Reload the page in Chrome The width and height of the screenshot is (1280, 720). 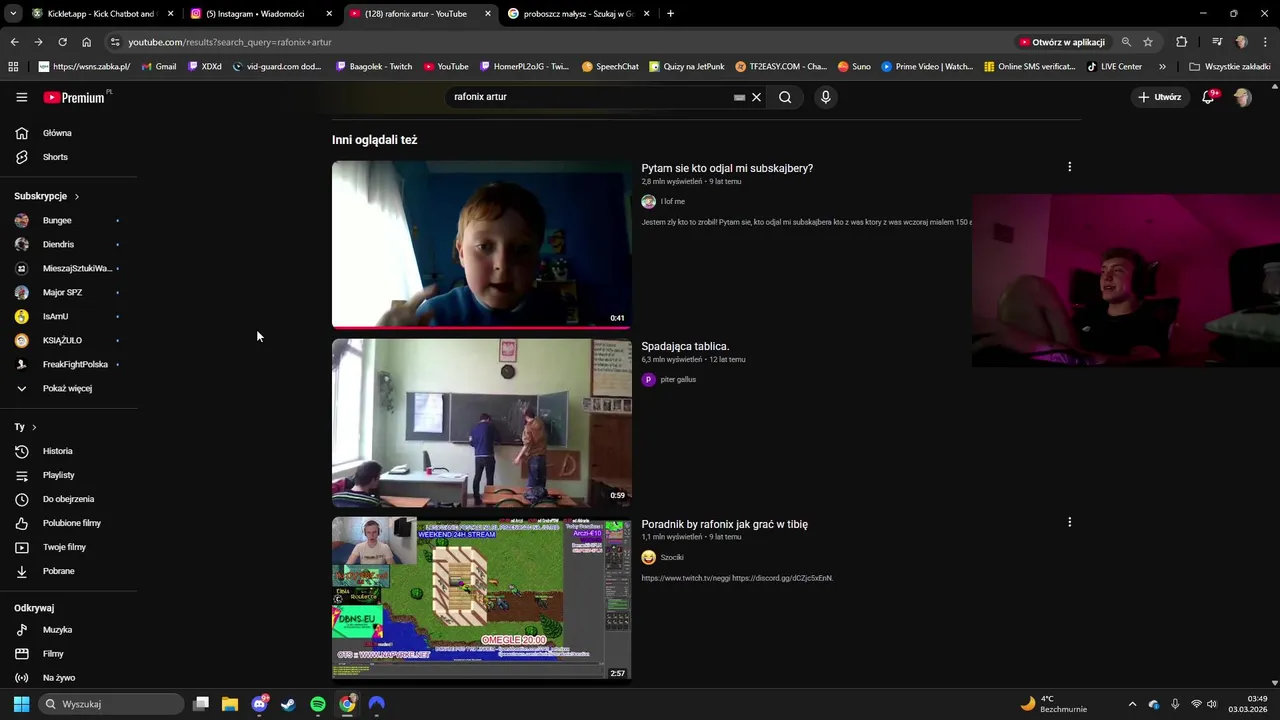tap(62, 42)
